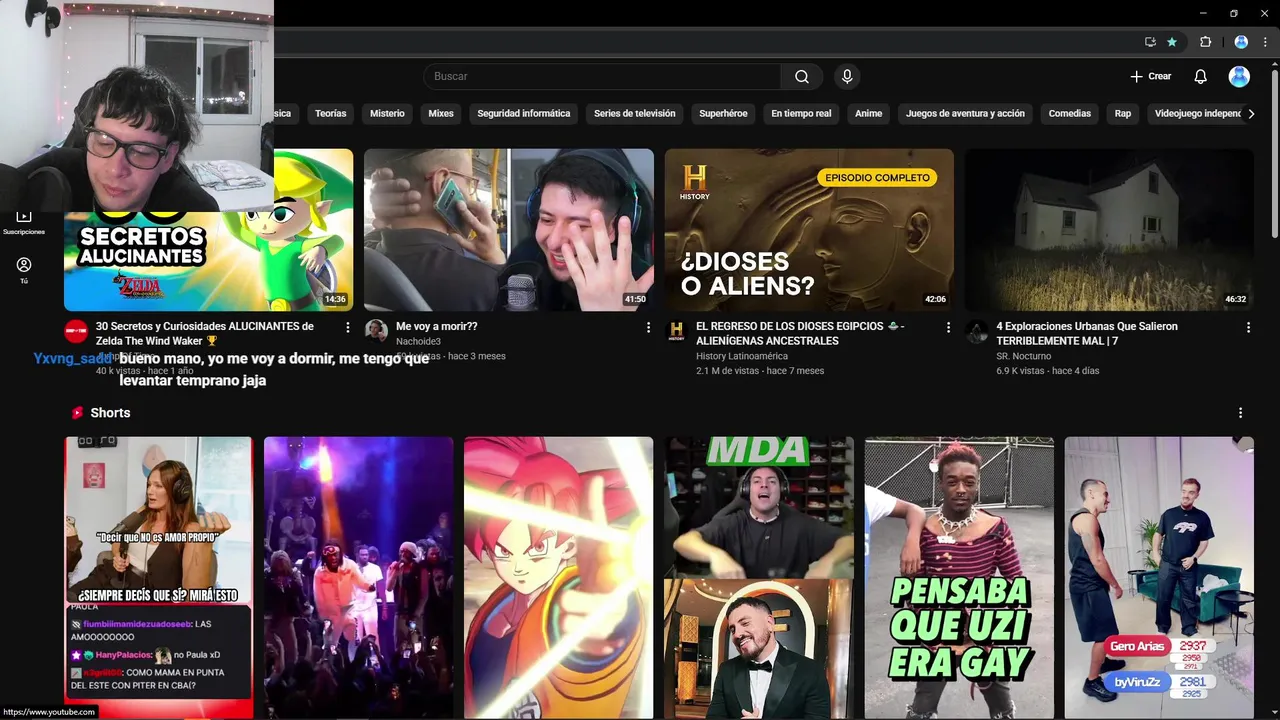Open the Goku anime short
The image size is (1280, 720).
coord(558,578)
